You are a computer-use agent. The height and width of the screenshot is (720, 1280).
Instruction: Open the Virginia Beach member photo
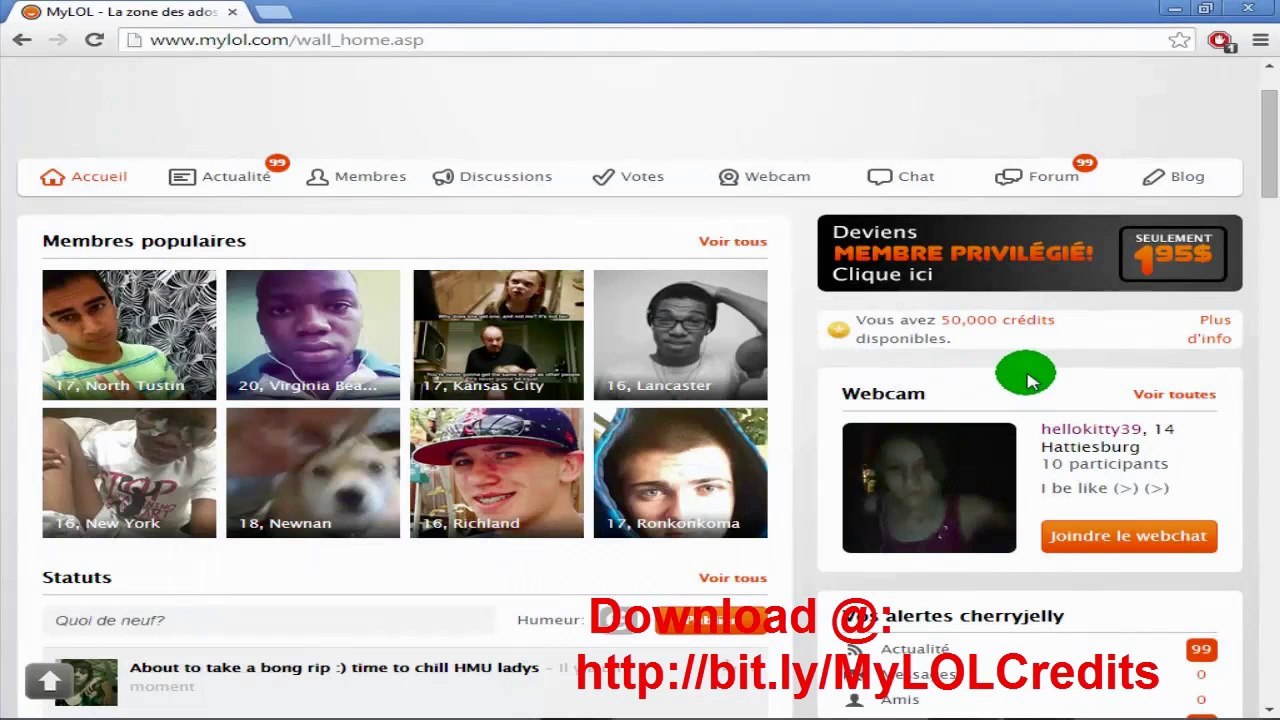tap(313, 335)
